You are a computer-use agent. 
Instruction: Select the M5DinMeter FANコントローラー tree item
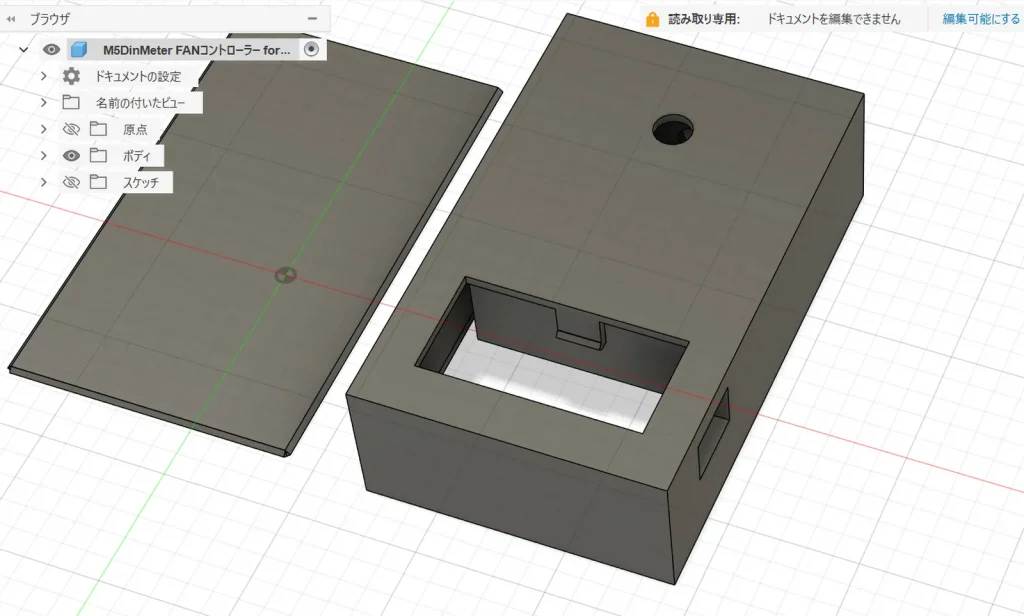196,50
